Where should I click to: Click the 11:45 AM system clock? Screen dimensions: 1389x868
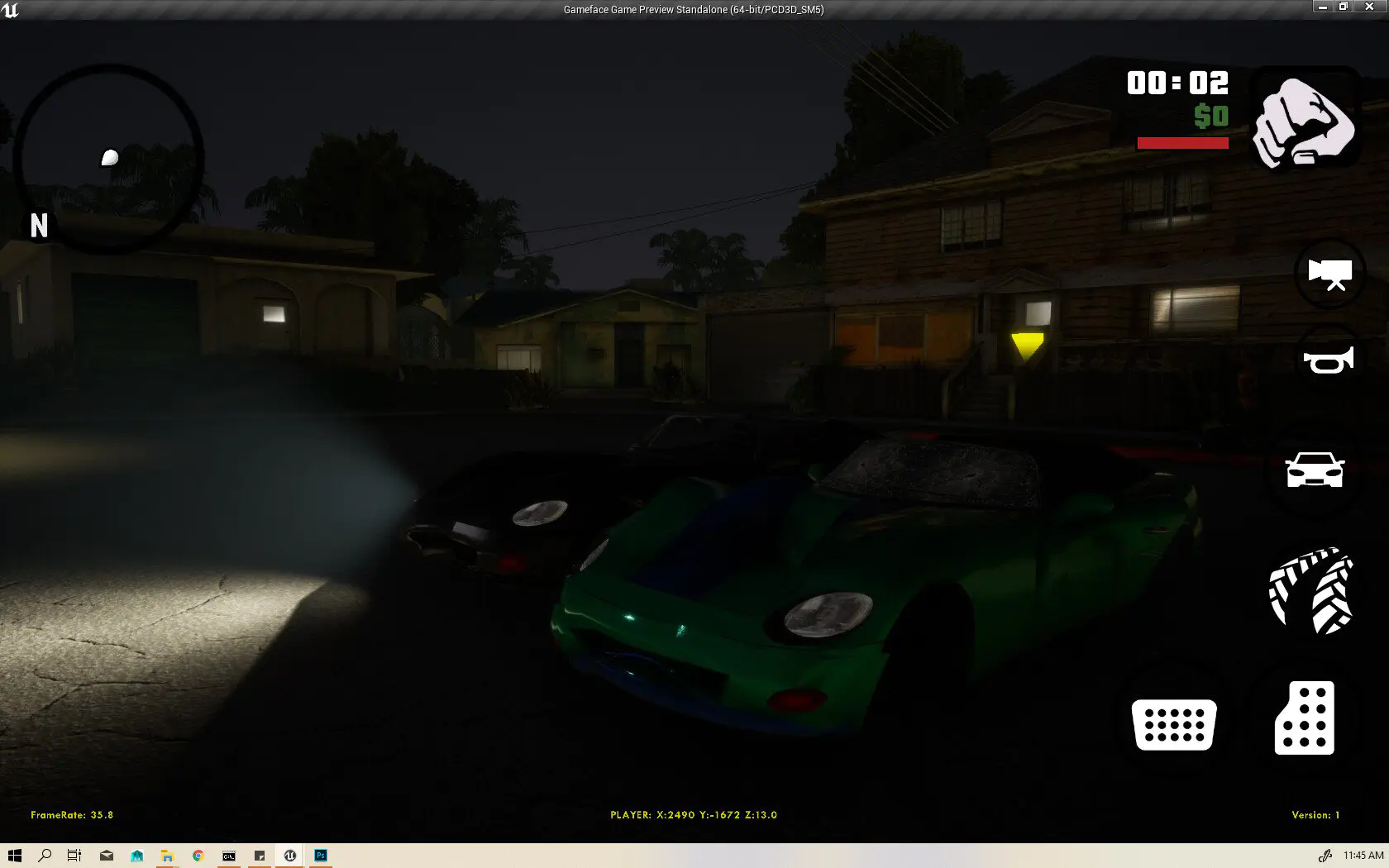coord(1363,856)
